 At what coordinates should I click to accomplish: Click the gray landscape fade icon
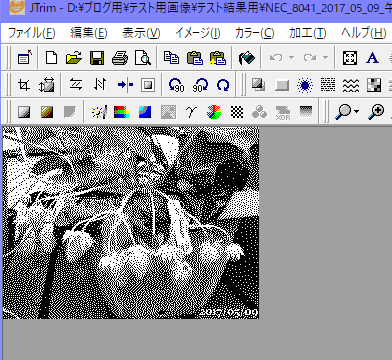click(x=168, y=112)
